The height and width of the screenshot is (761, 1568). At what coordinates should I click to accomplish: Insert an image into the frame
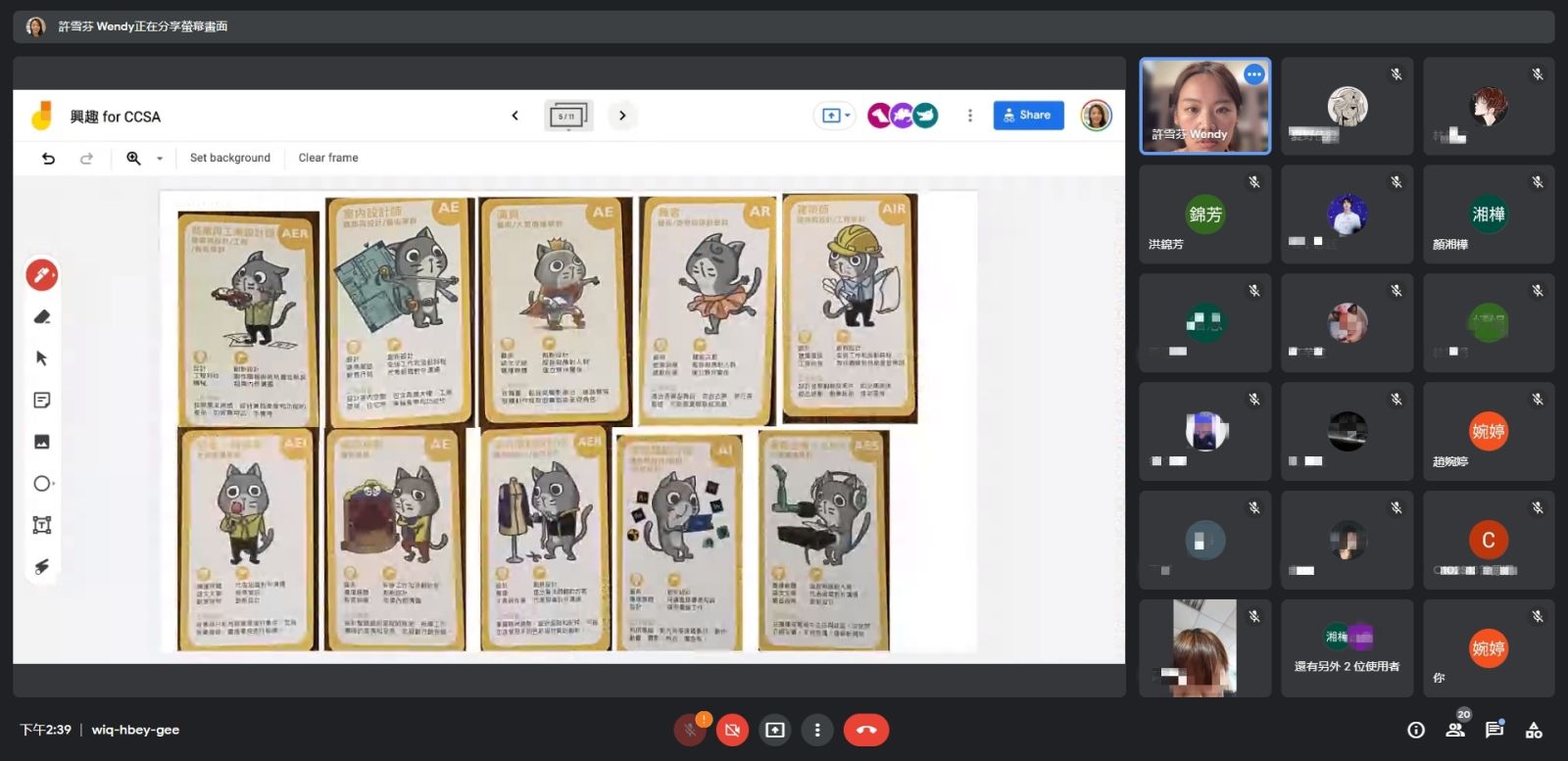42,442
